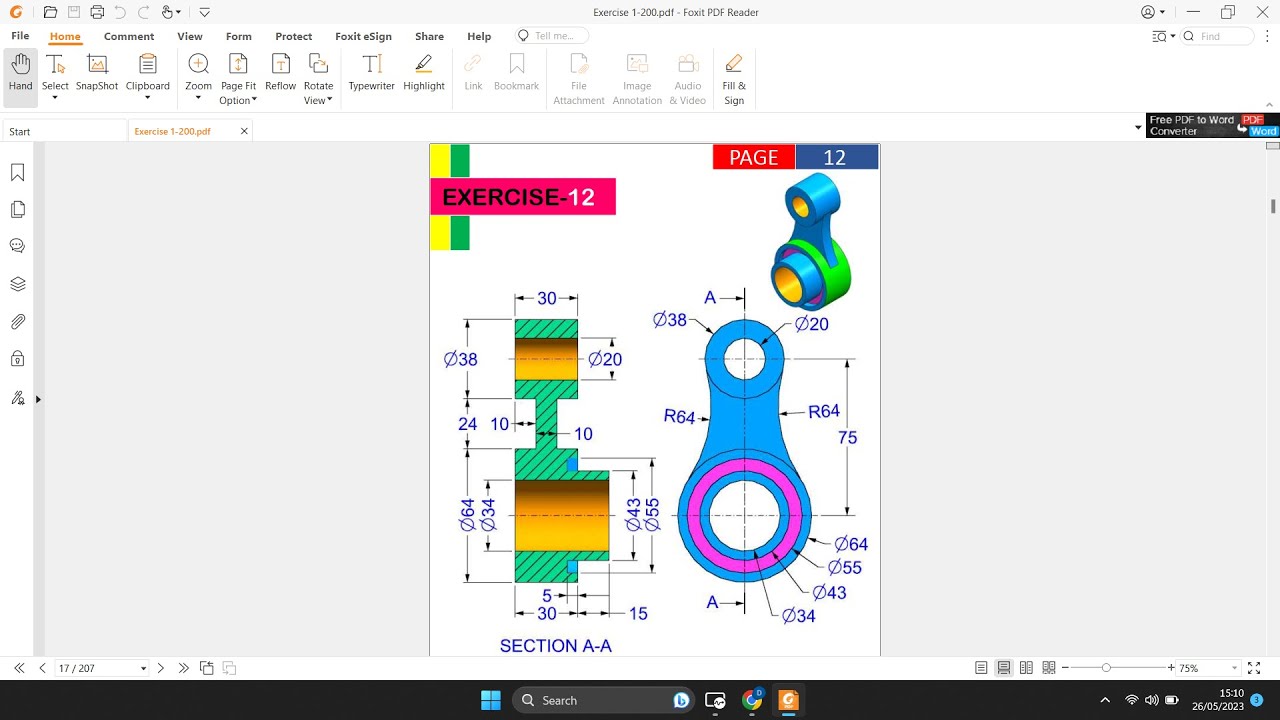Click the zoom out minus button
The width and height of the screenshot is (1280, 720).
point(1066,668)
